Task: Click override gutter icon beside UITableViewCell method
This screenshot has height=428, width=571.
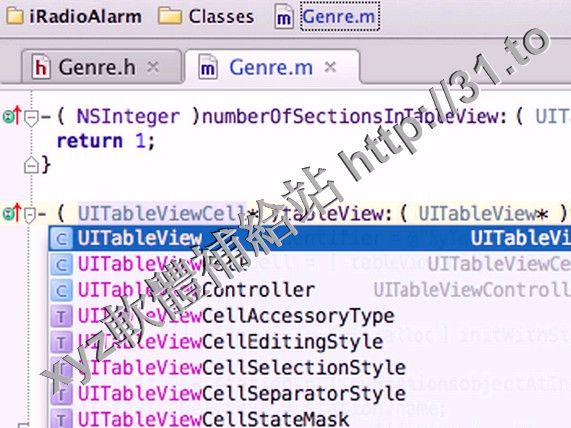Action: click(x=12, y=213)
